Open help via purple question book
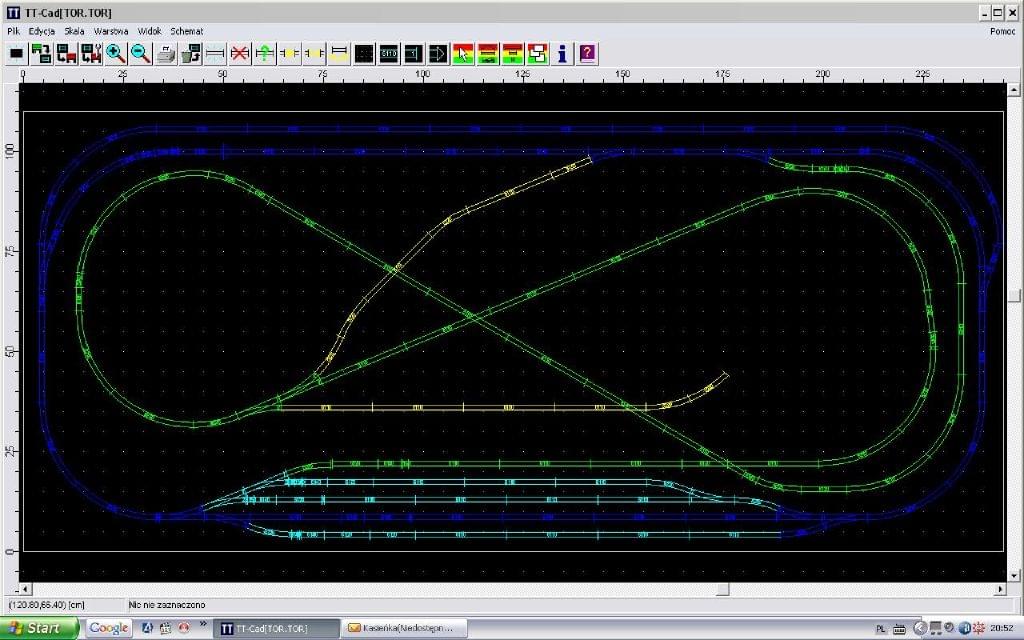 click(x=587, y=54)
